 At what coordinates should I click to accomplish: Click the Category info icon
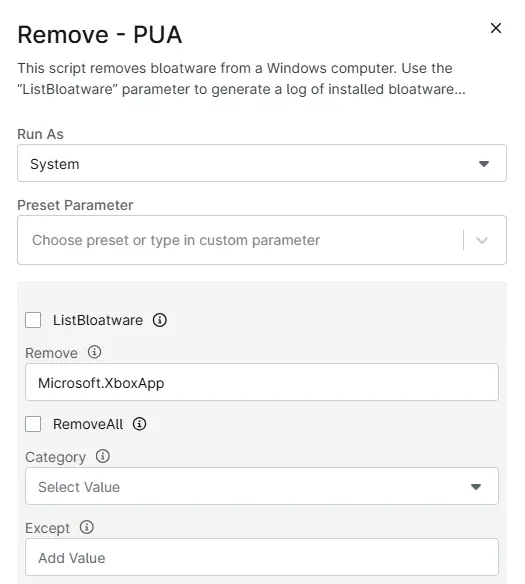point(102,456)
